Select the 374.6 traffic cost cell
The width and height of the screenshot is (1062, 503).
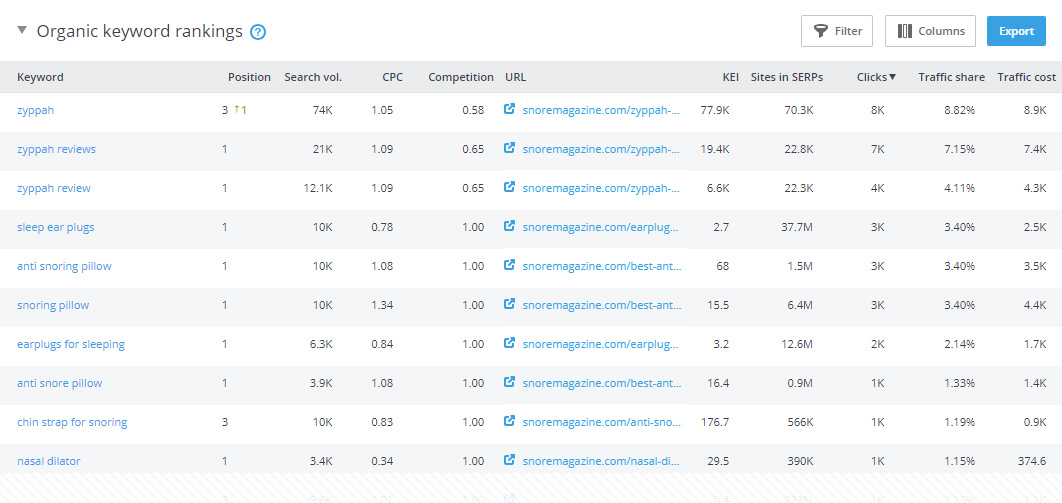click(x=1032, y=462)
